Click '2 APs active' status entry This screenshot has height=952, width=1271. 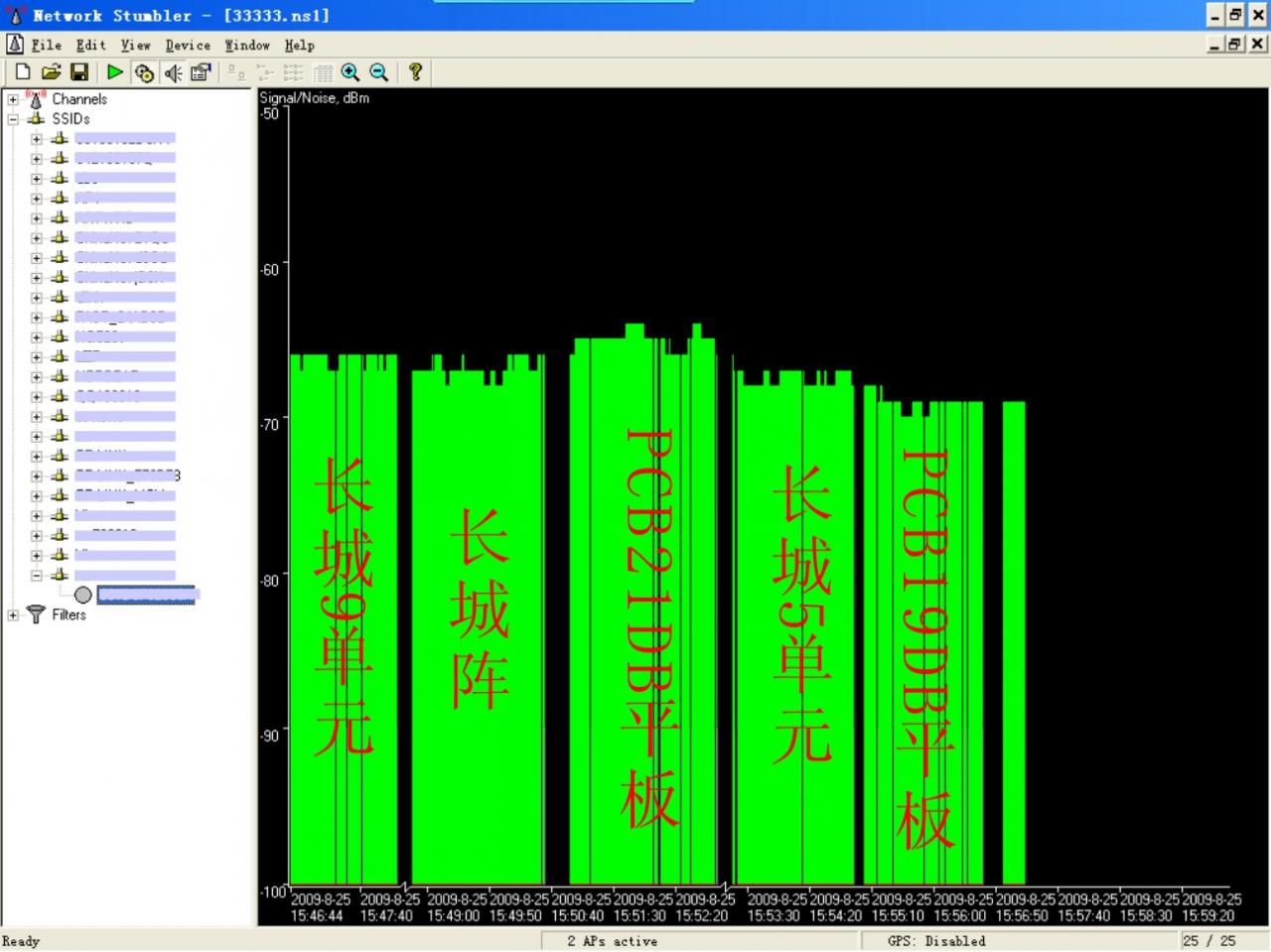[x=612, y=941]
